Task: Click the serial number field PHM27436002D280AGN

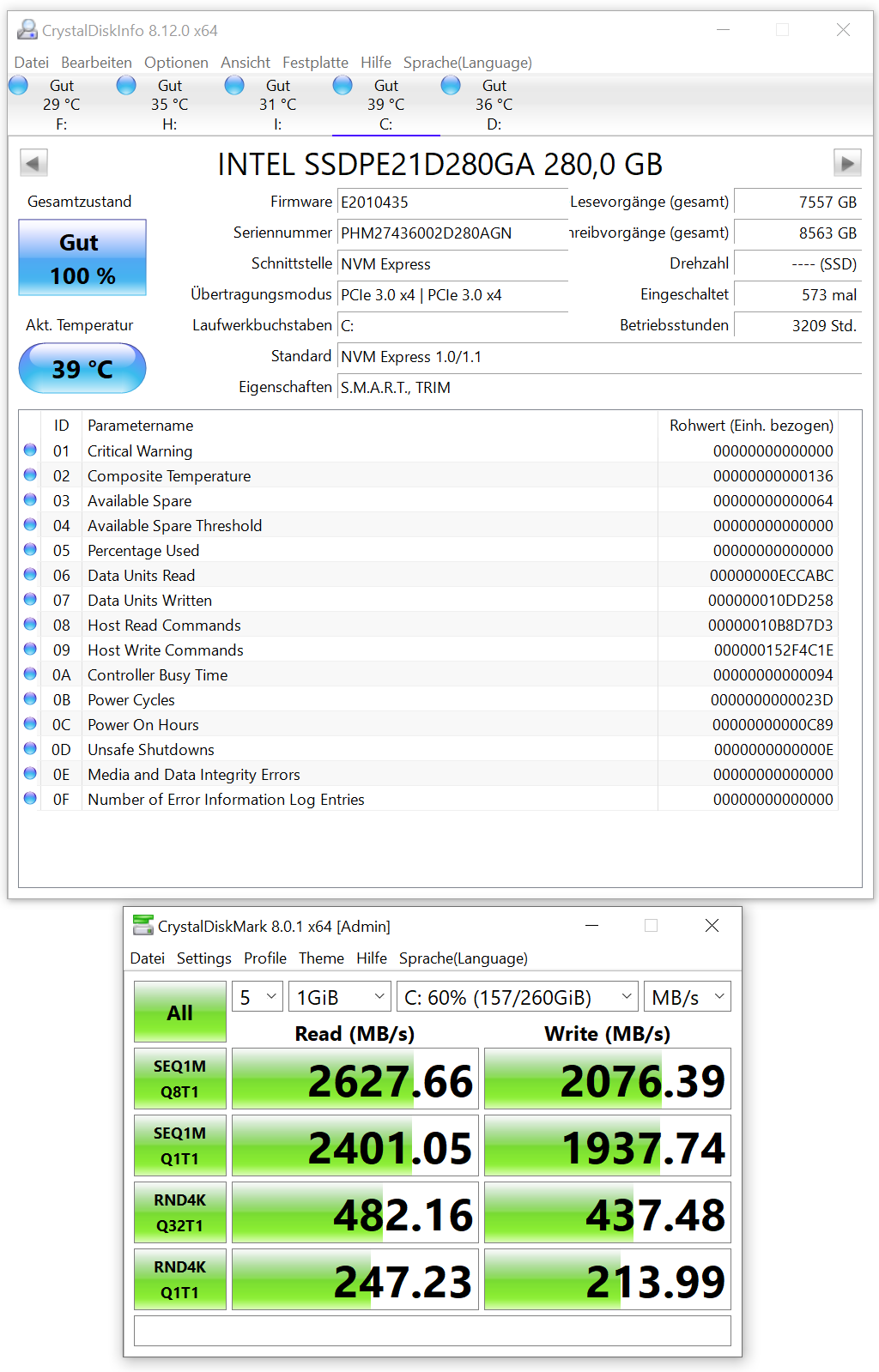Action: click(x=452, y=233)
